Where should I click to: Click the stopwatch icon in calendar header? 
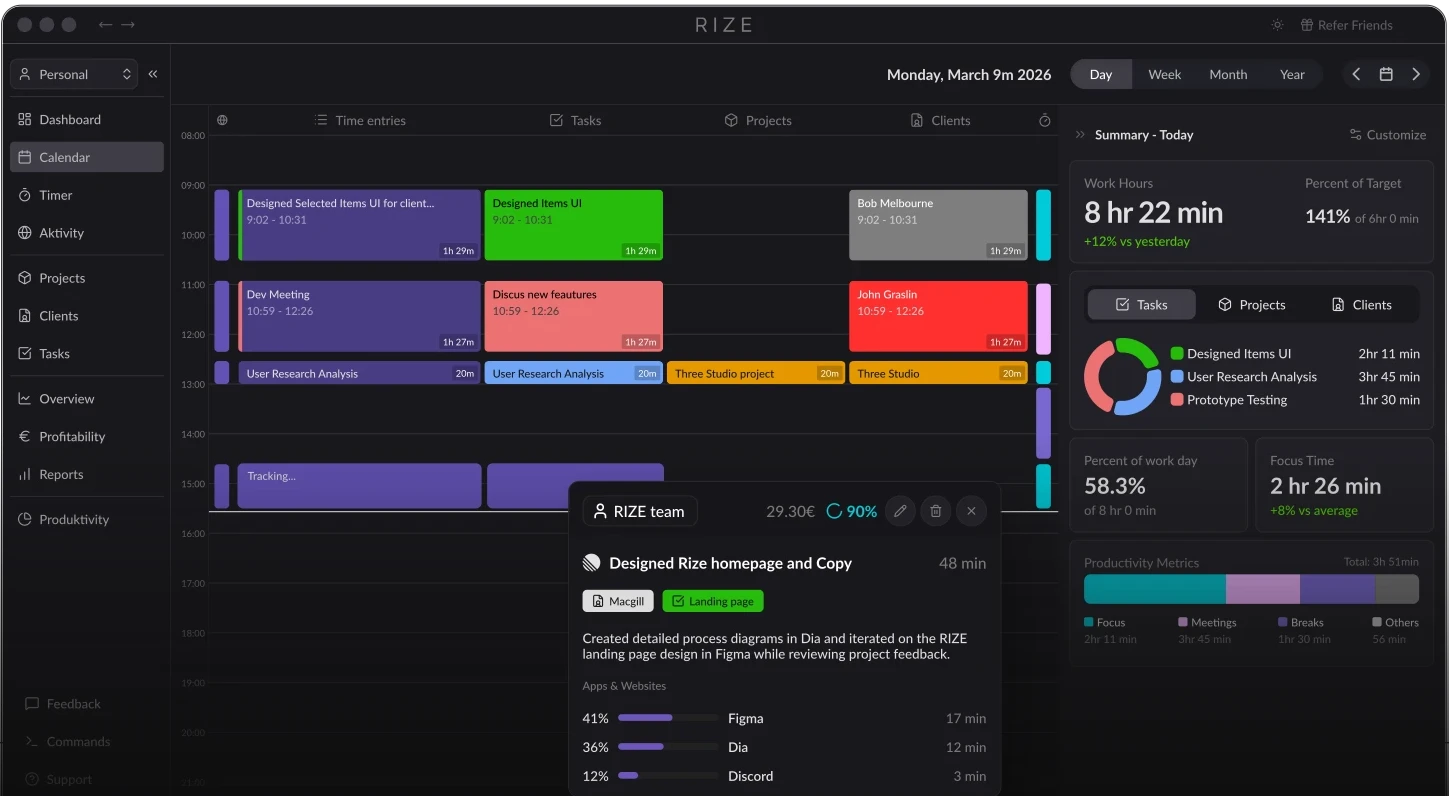point(1044,120)
